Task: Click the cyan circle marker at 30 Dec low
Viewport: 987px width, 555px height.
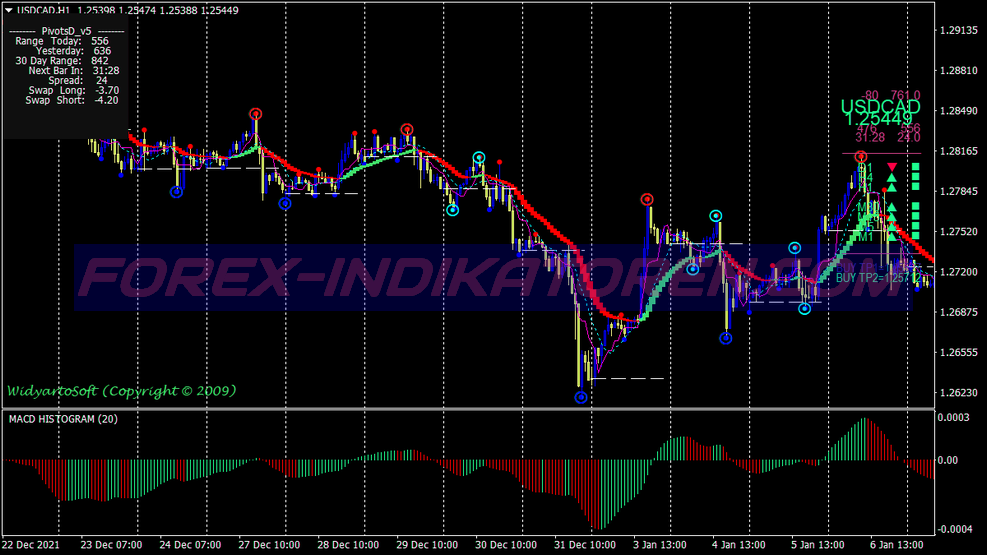Action: (453, 210)
